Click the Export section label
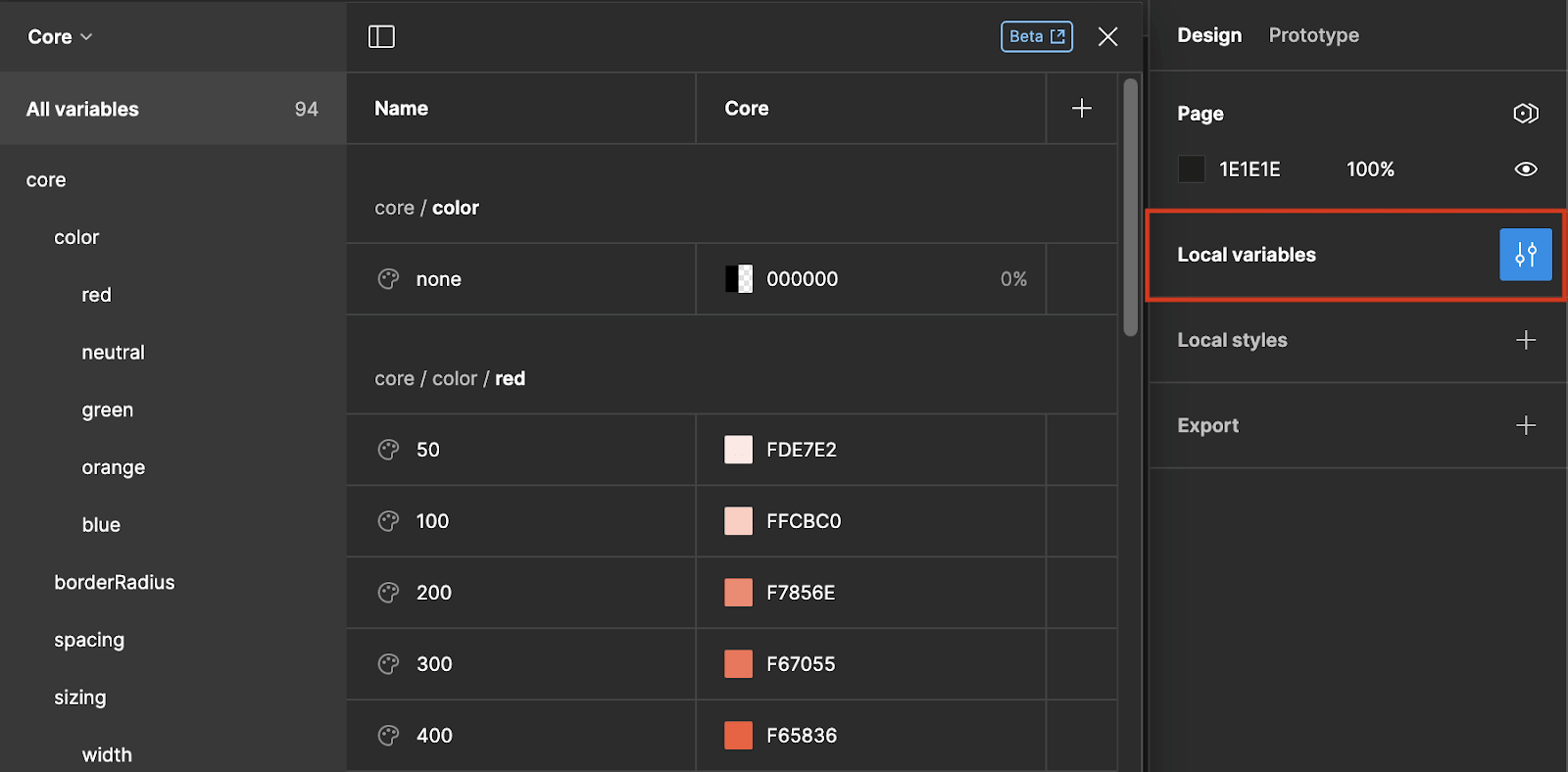Image resolution: width=1568 pixels, height=772 pixels. click(x=1207, y=425)
